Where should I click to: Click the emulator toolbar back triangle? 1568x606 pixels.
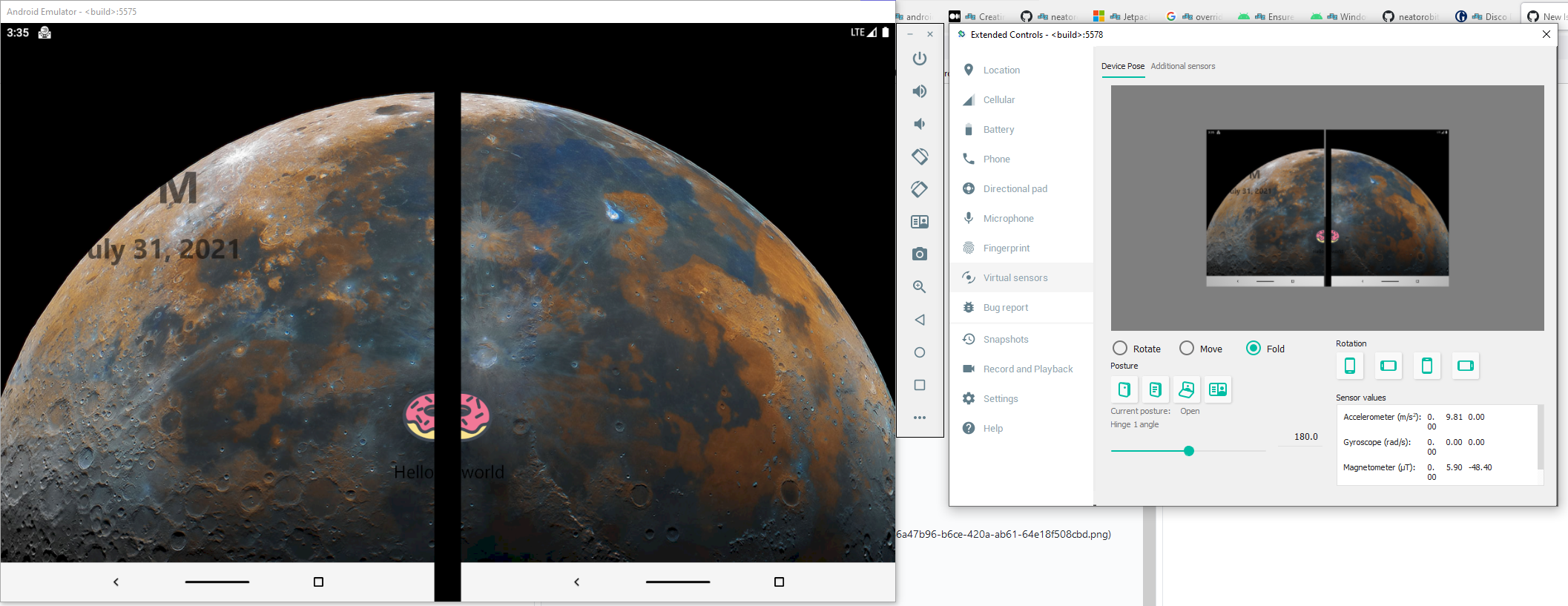pyautogui.click(x=920, y=320)
